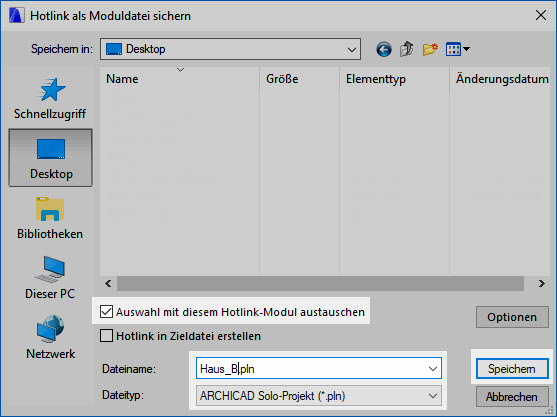
Task: Click the horizontal scrollbar right arrow
Action: [541, 283]
